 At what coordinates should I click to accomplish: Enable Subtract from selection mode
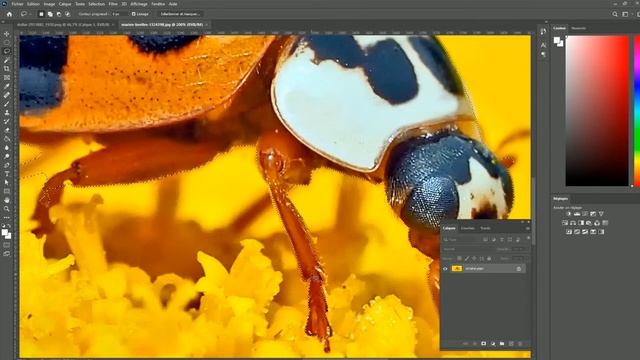pos(59,14)
